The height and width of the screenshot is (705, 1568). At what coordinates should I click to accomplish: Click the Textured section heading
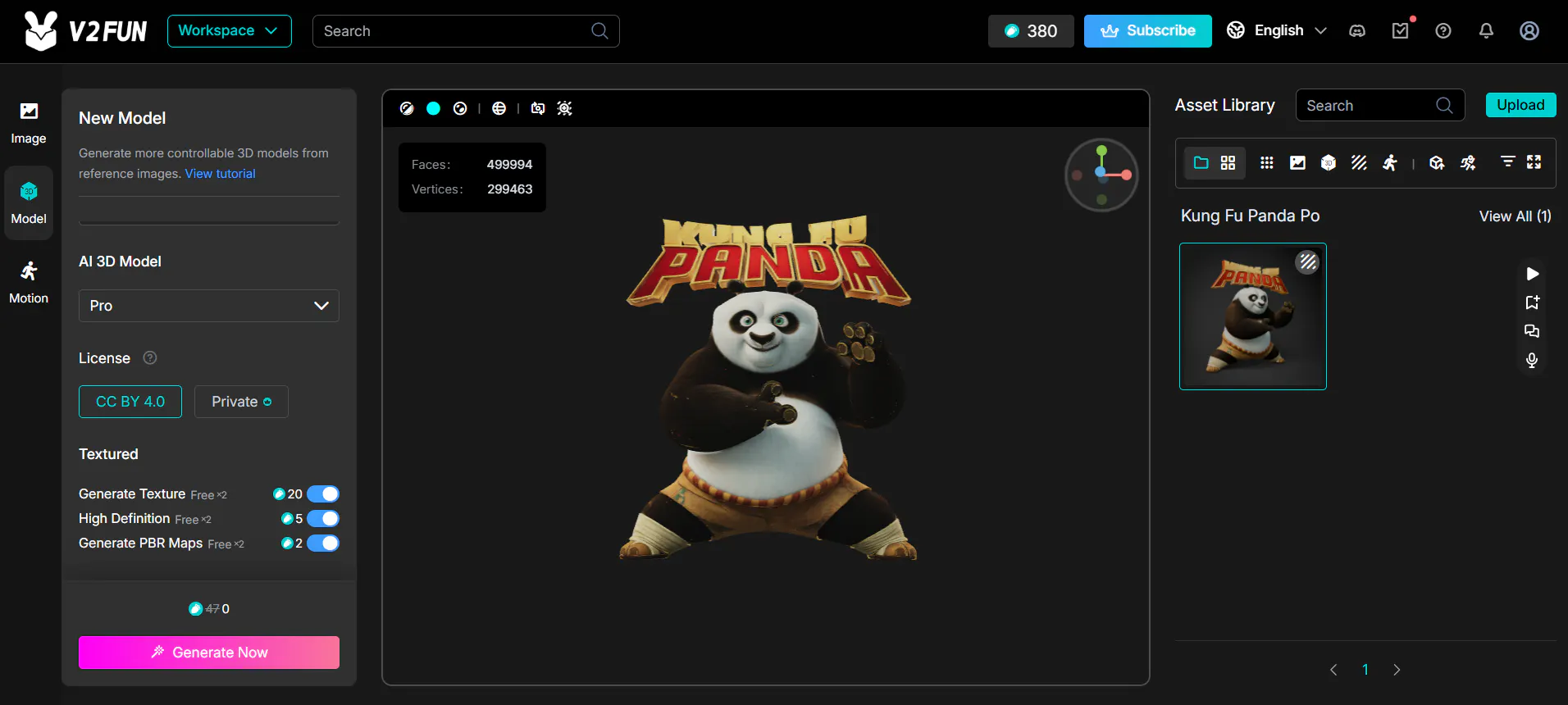[x=108, y=454]
